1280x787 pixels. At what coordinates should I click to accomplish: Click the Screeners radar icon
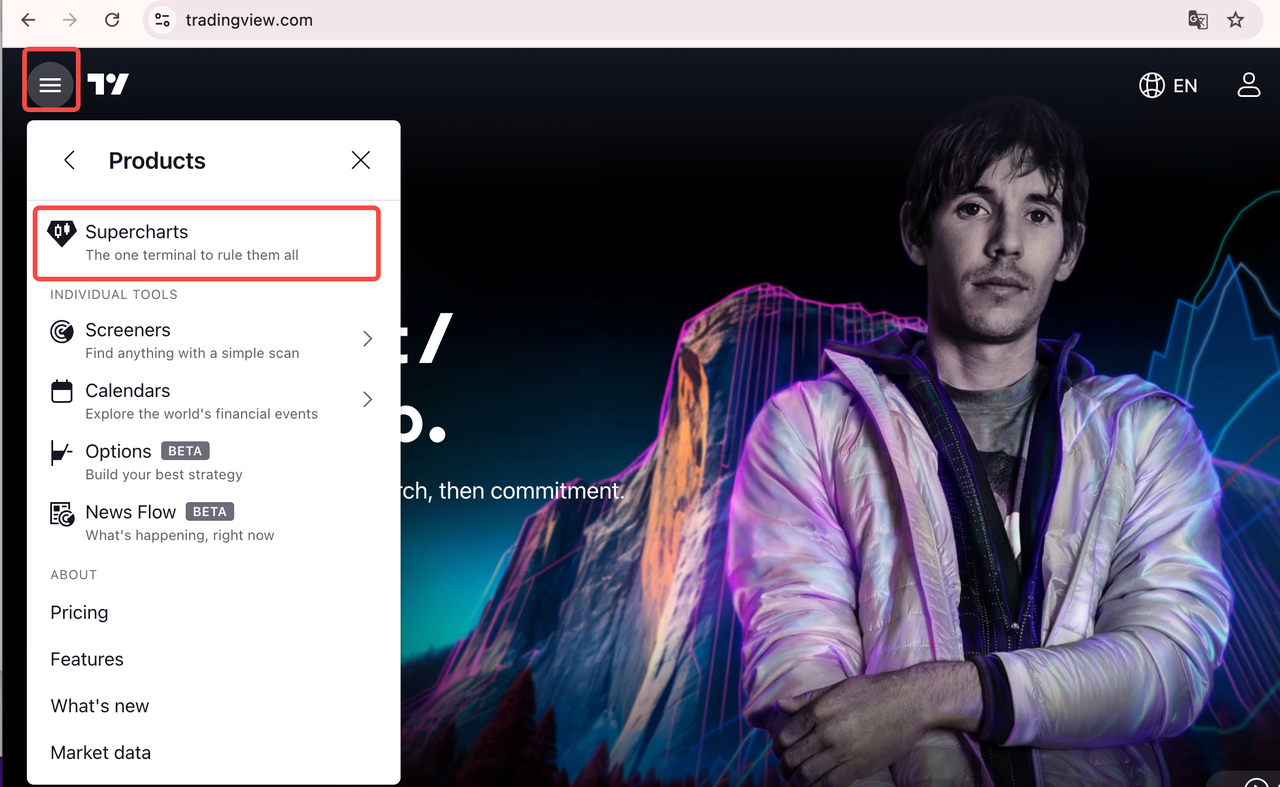(x=62, y=331)
